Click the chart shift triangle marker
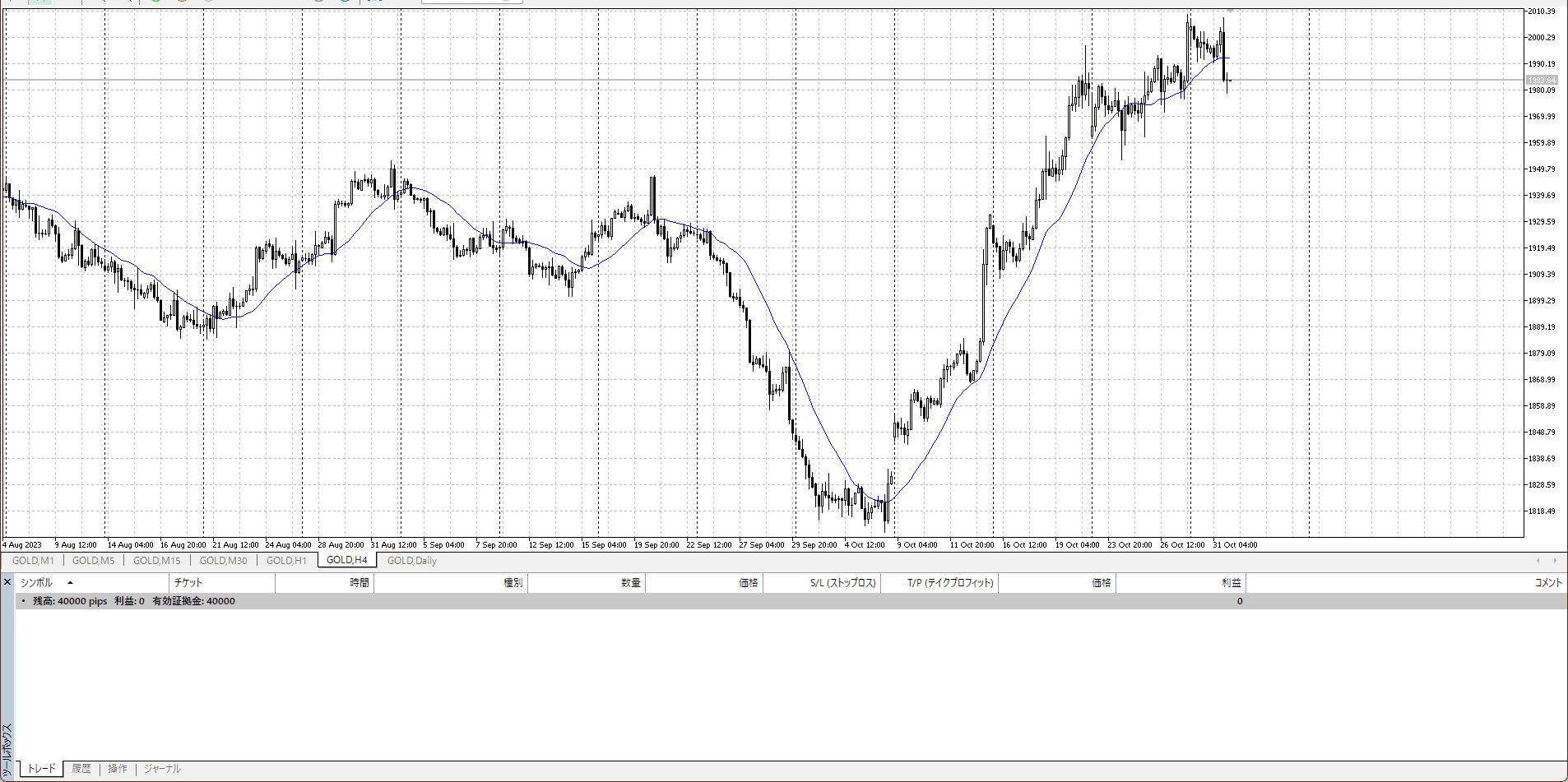 click(x=1230, y=10)
